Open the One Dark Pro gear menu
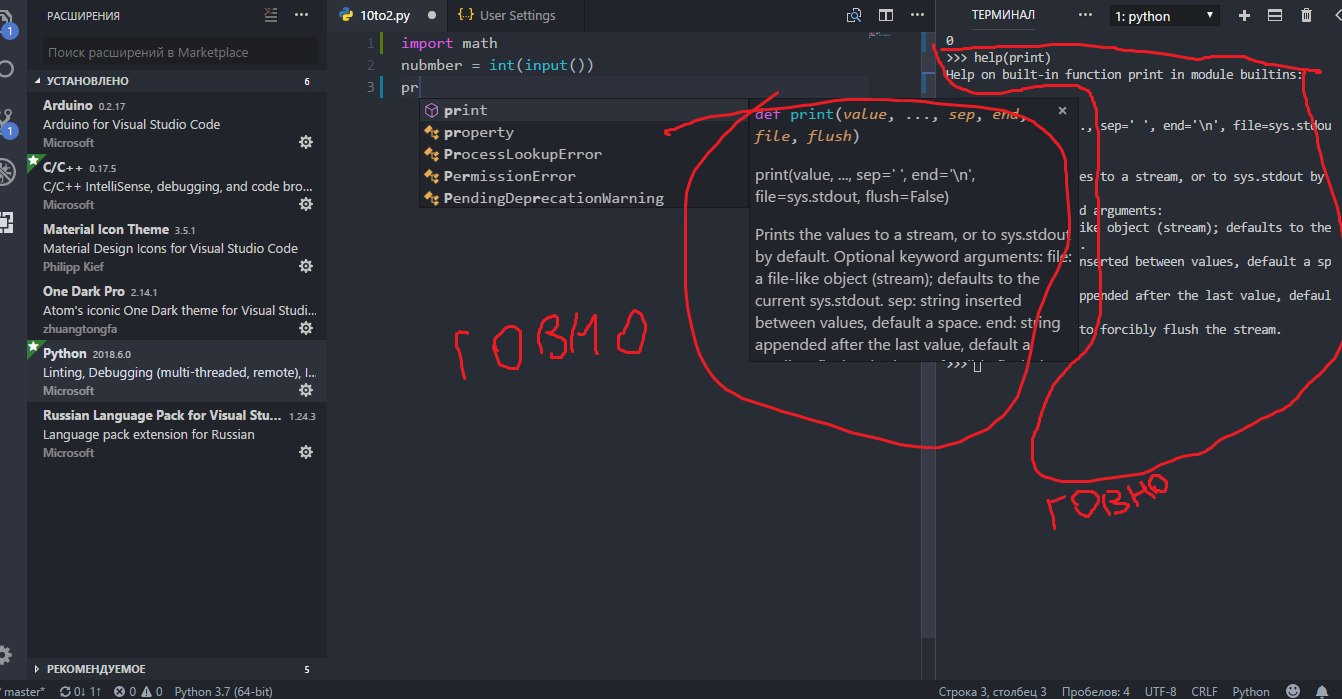 (x=306, y=329)
